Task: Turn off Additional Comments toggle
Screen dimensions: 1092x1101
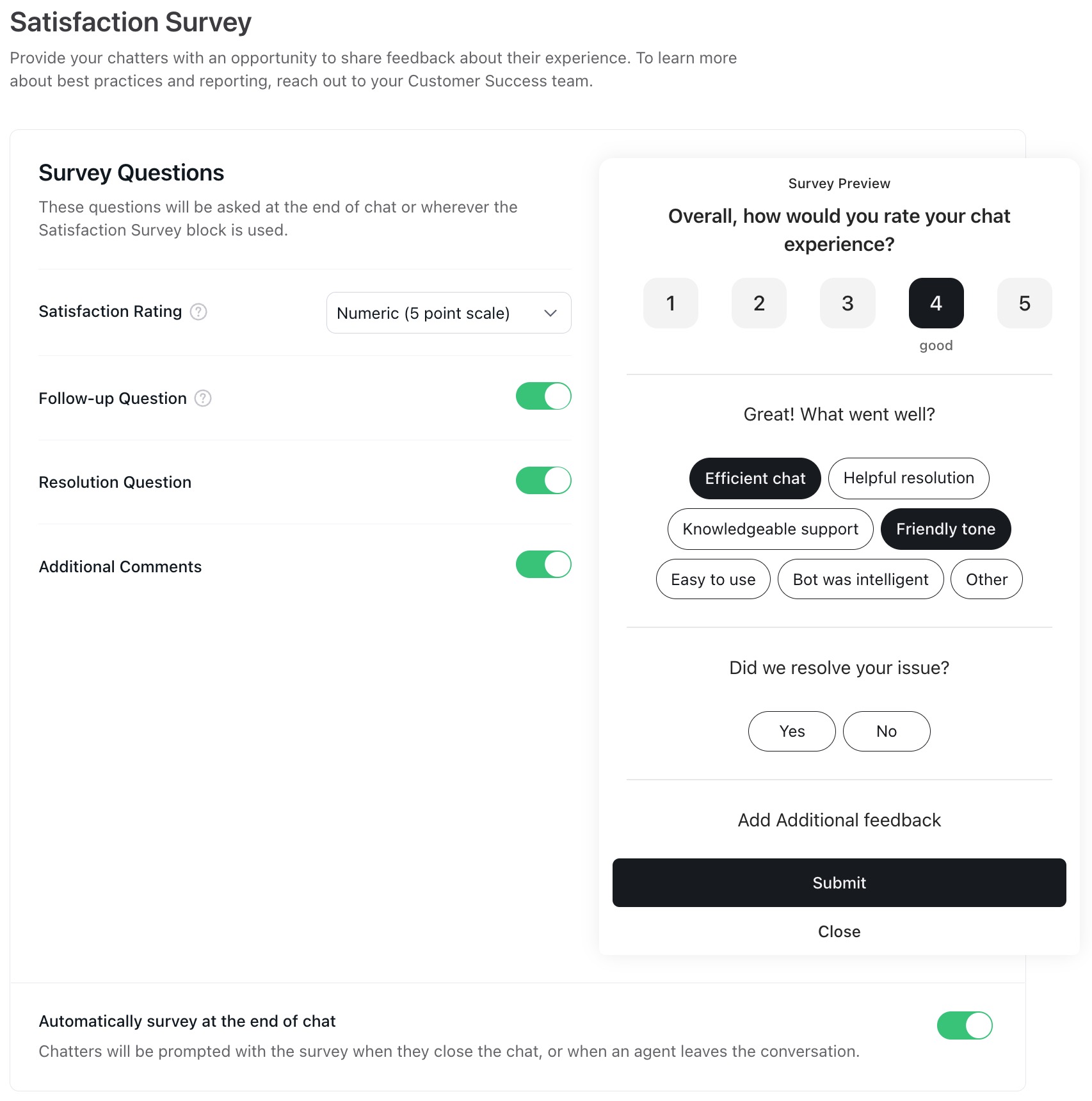Action: (543, 565)
